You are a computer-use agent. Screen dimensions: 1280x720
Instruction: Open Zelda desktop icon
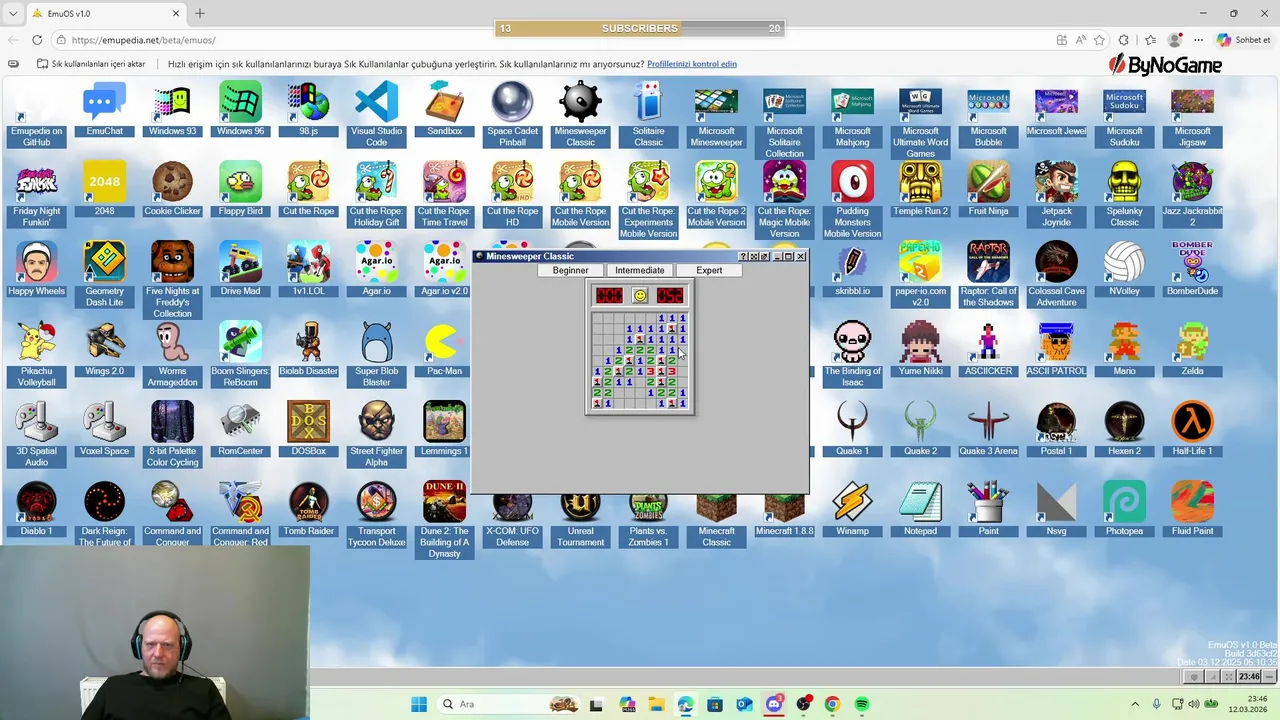1193,350
